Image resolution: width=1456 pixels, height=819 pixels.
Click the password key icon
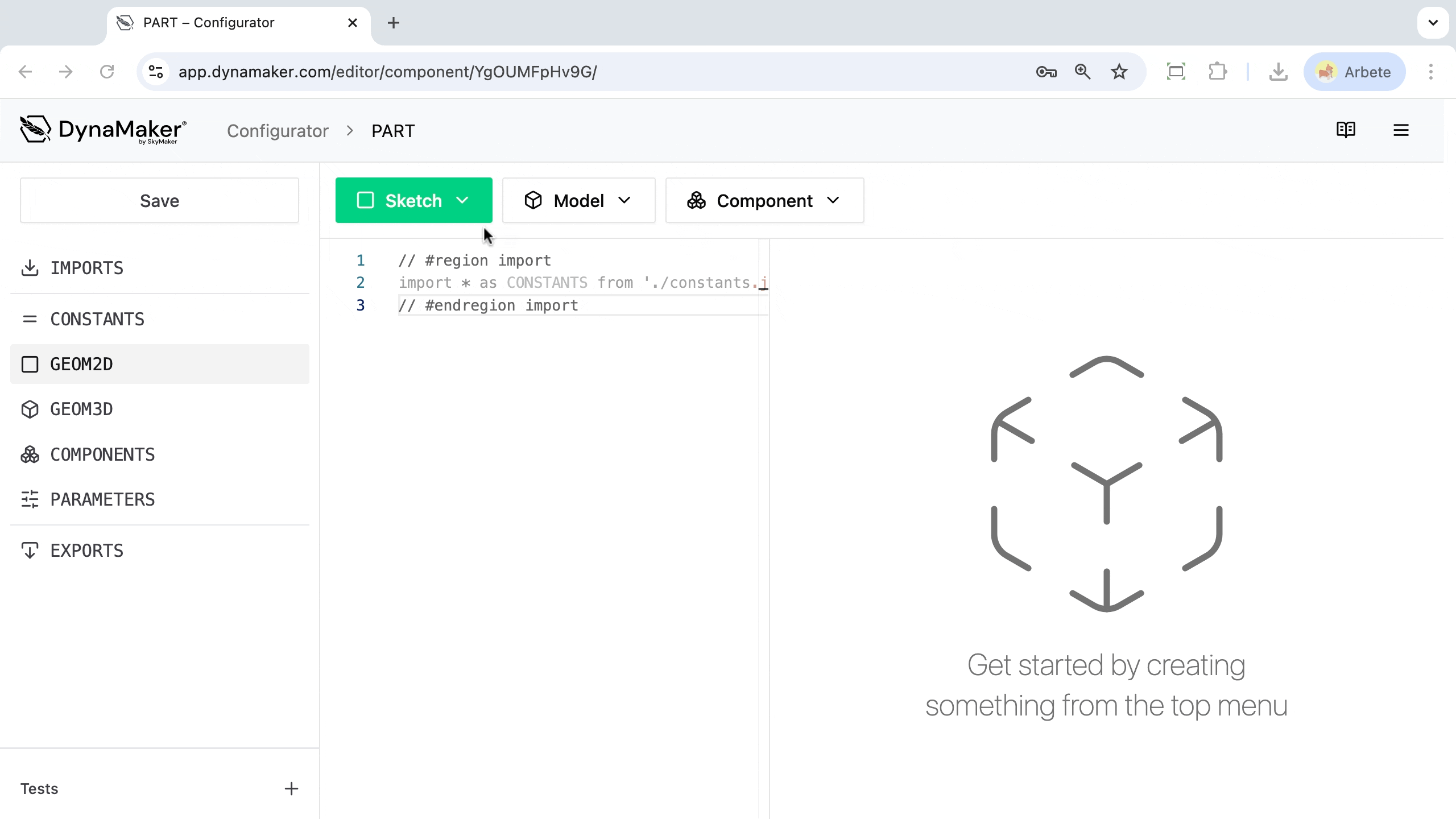pyautogui.click(x=1046, y=72)
